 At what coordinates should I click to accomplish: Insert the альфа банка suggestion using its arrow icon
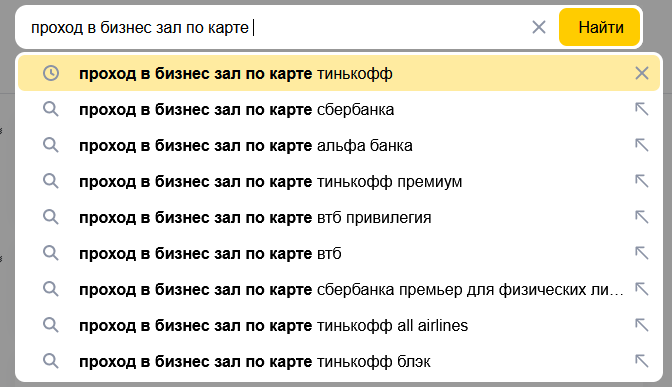pos(642,145)
